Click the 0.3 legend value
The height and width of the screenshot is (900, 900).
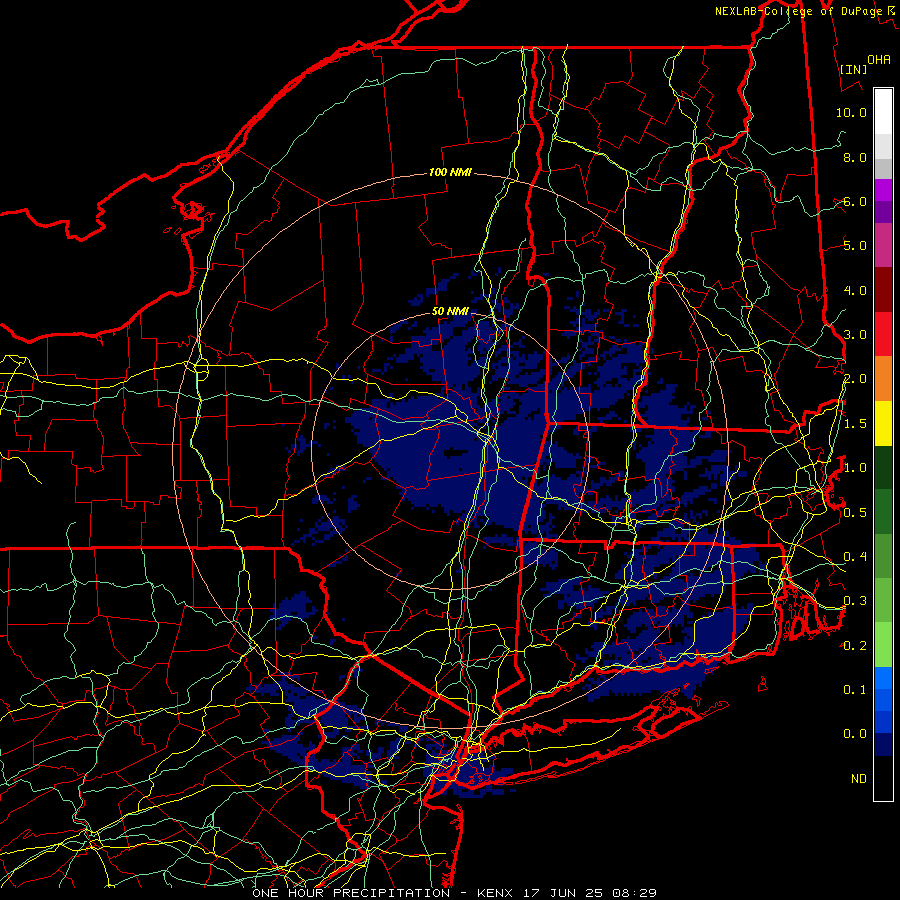tap(855, 601)
